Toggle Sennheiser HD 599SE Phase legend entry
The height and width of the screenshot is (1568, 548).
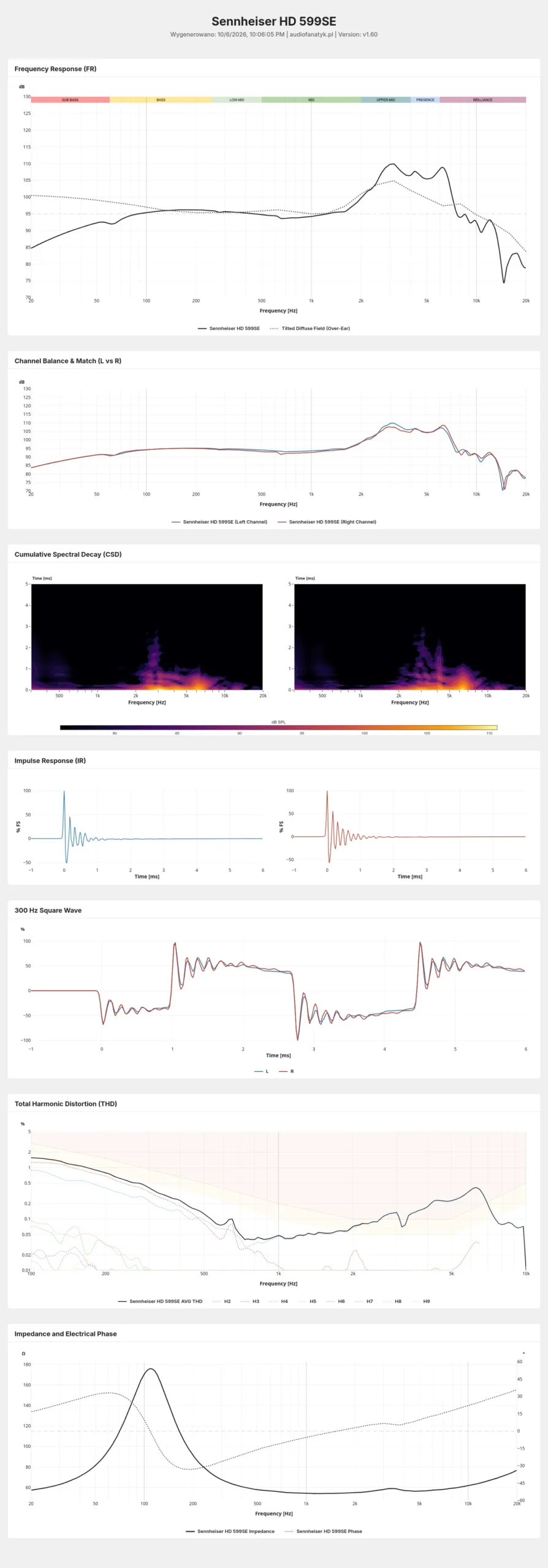coord(324,1531)
